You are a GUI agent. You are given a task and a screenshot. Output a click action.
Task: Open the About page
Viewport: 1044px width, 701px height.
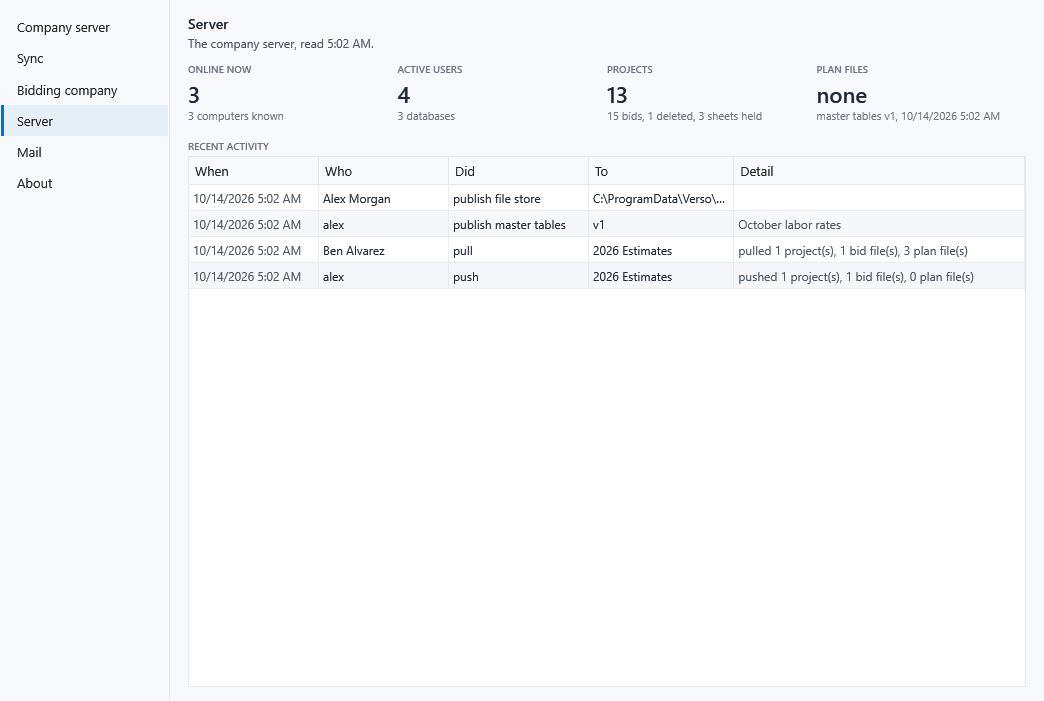point(84,184)
